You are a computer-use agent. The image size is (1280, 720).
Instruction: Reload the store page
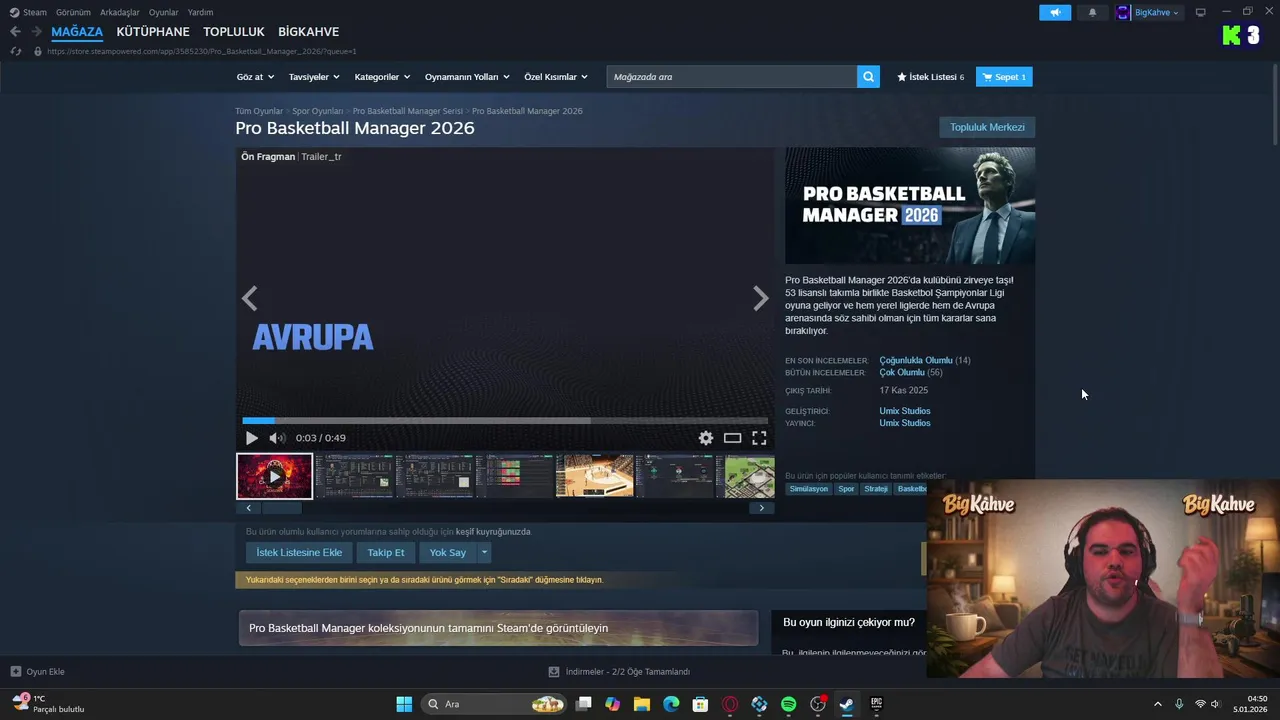coord(16,51)
